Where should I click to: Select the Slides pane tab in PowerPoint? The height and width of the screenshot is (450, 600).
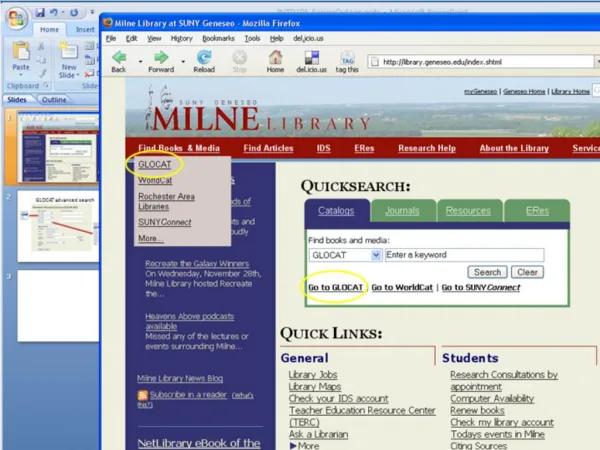pyautogui.click(x=17, y=99)
